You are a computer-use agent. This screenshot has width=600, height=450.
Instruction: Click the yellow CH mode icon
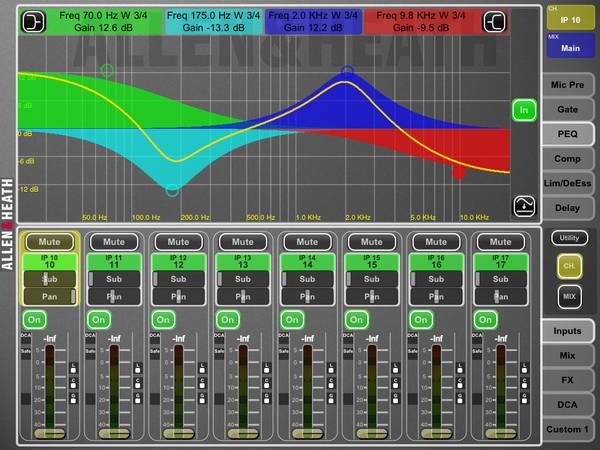(569, 265)
